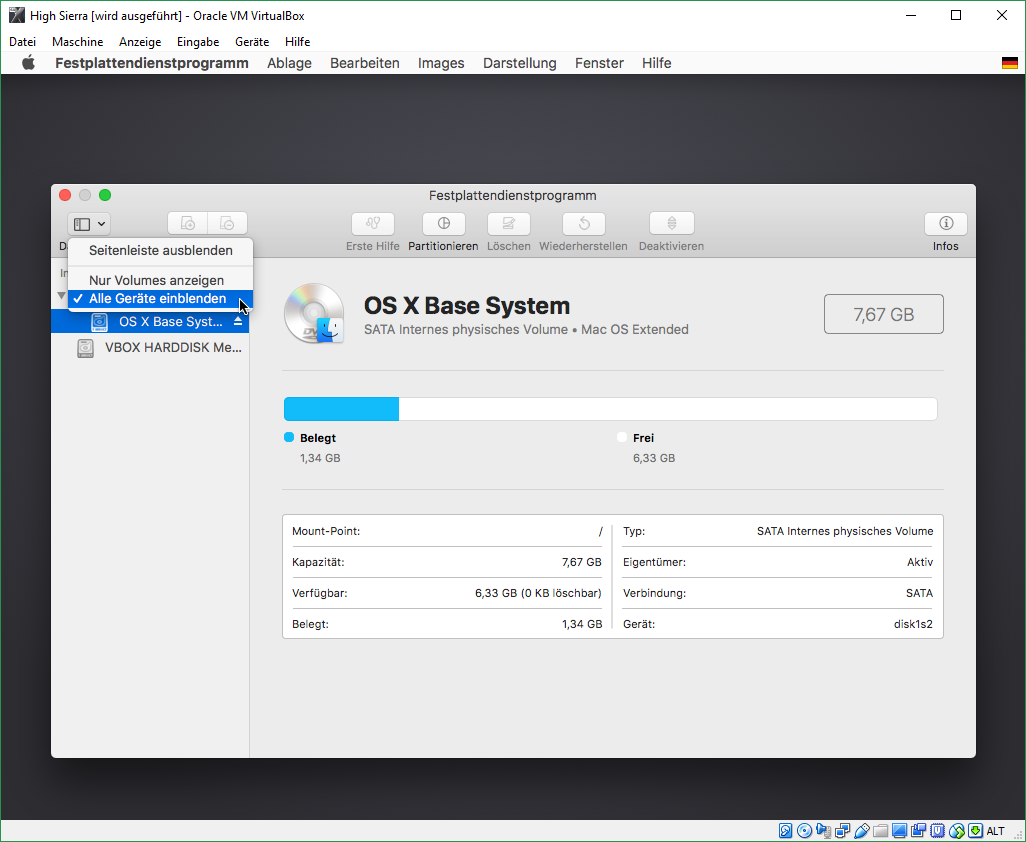The height and width of the screenshot is (842, 1026).
Task: Click the VirtualBox recording status icon
Action: point(919,831)
